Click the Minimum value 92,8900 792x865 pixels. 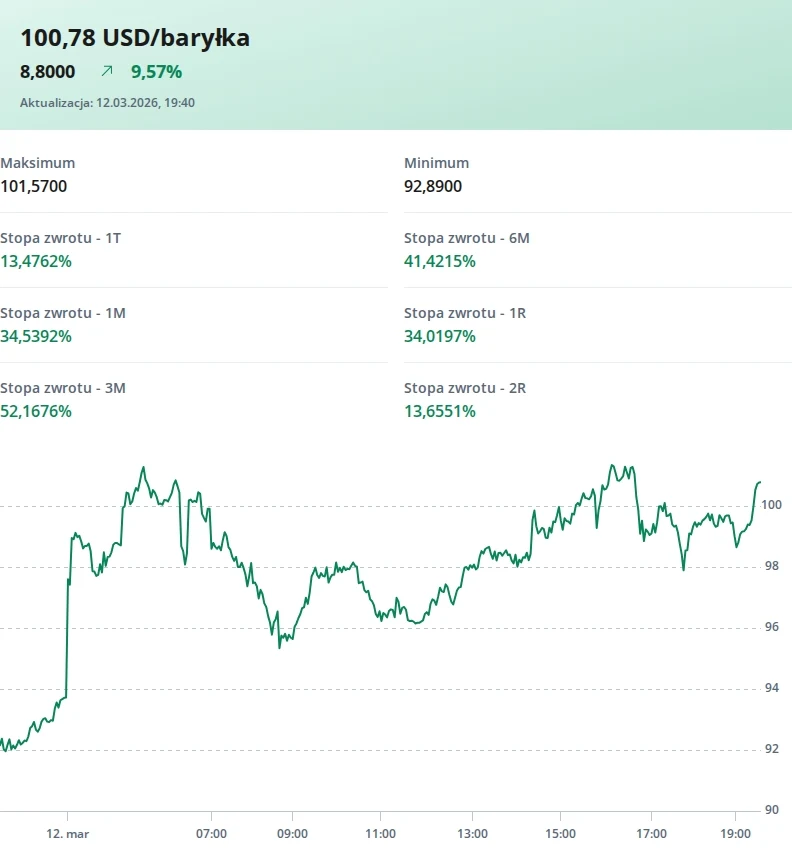(433, 186)
